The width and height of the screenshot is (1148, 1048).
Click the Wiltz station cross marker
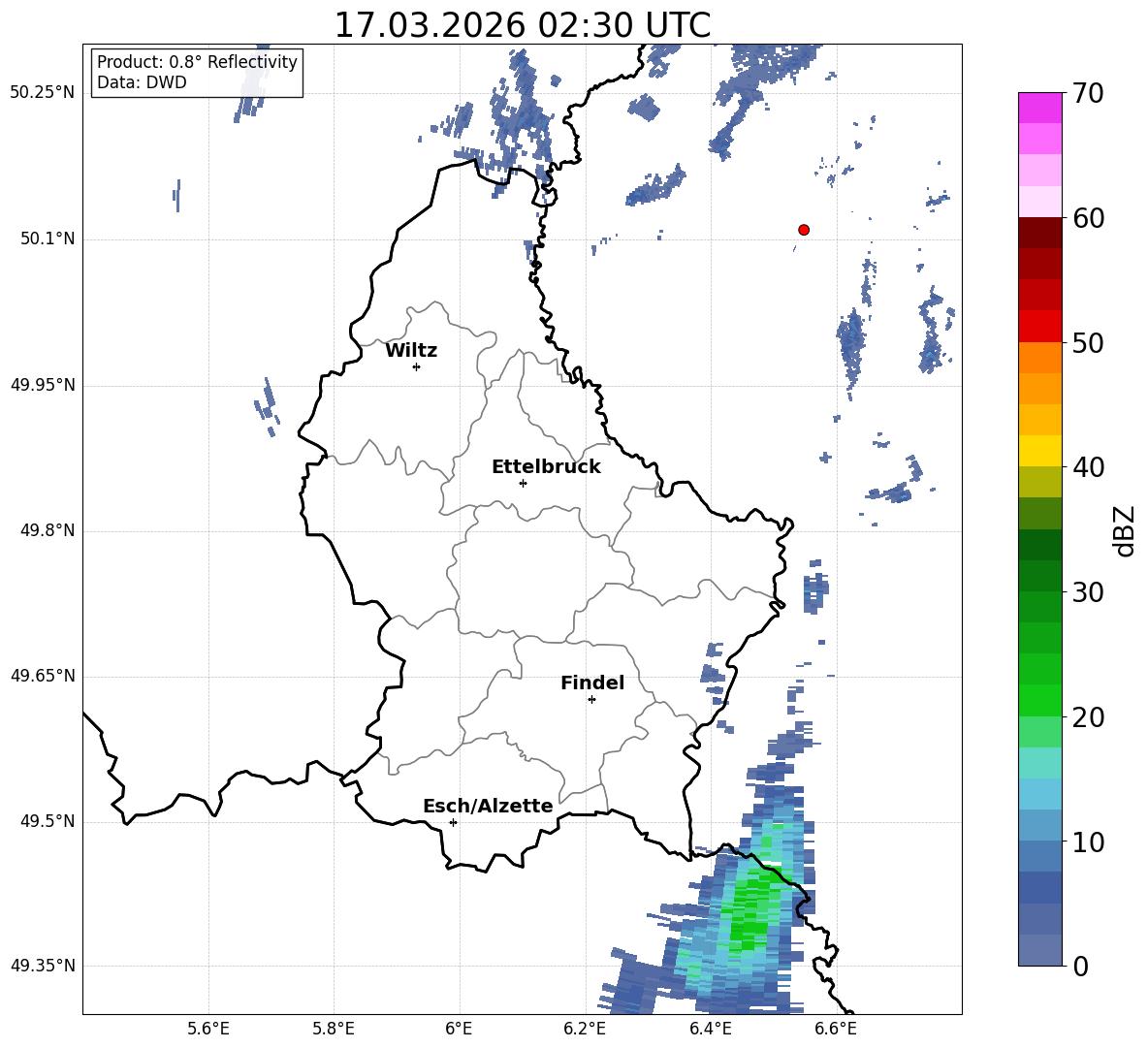click(417, 366)
